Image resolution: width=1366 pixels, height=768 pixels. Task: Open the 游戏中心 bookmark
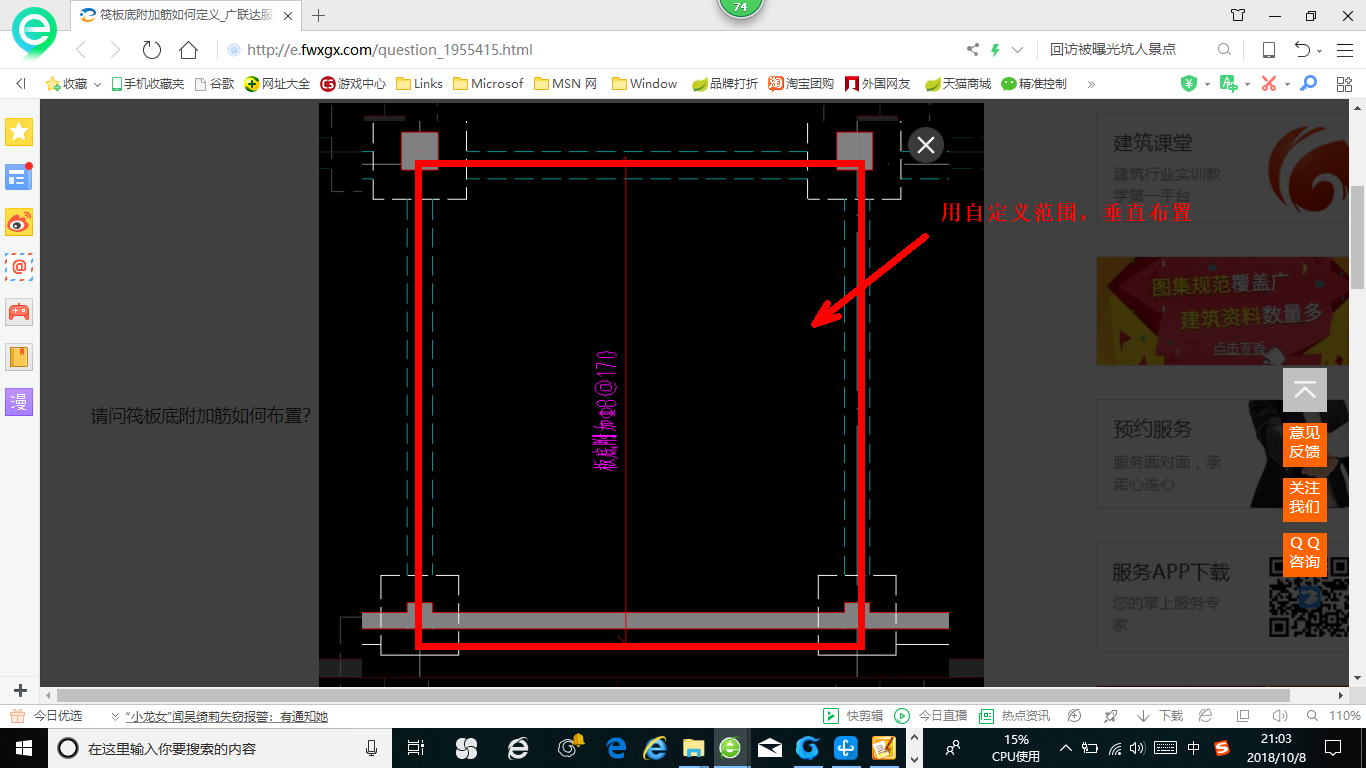353,84
